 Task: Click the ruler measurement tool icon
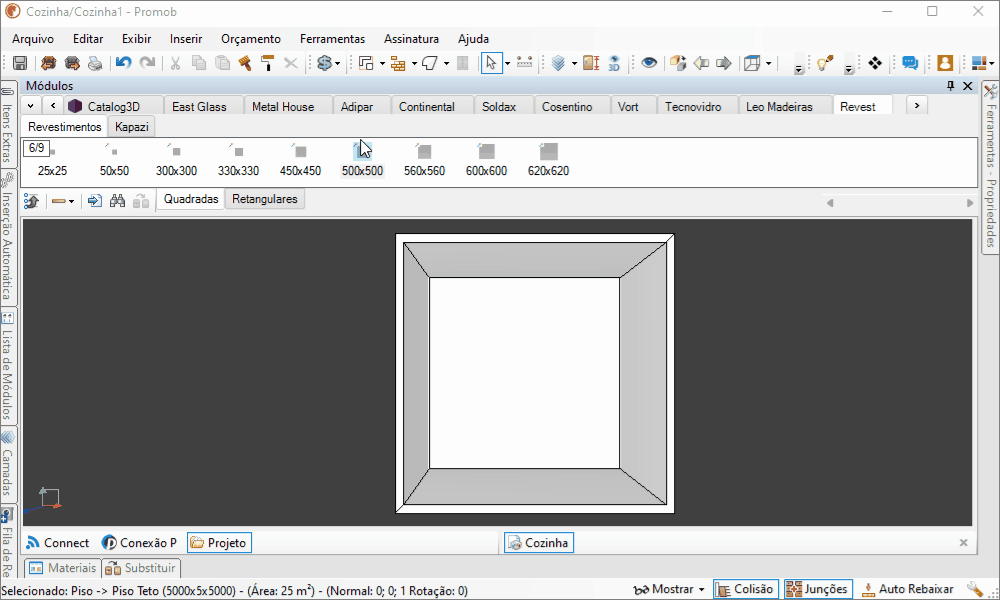(524, 62)
